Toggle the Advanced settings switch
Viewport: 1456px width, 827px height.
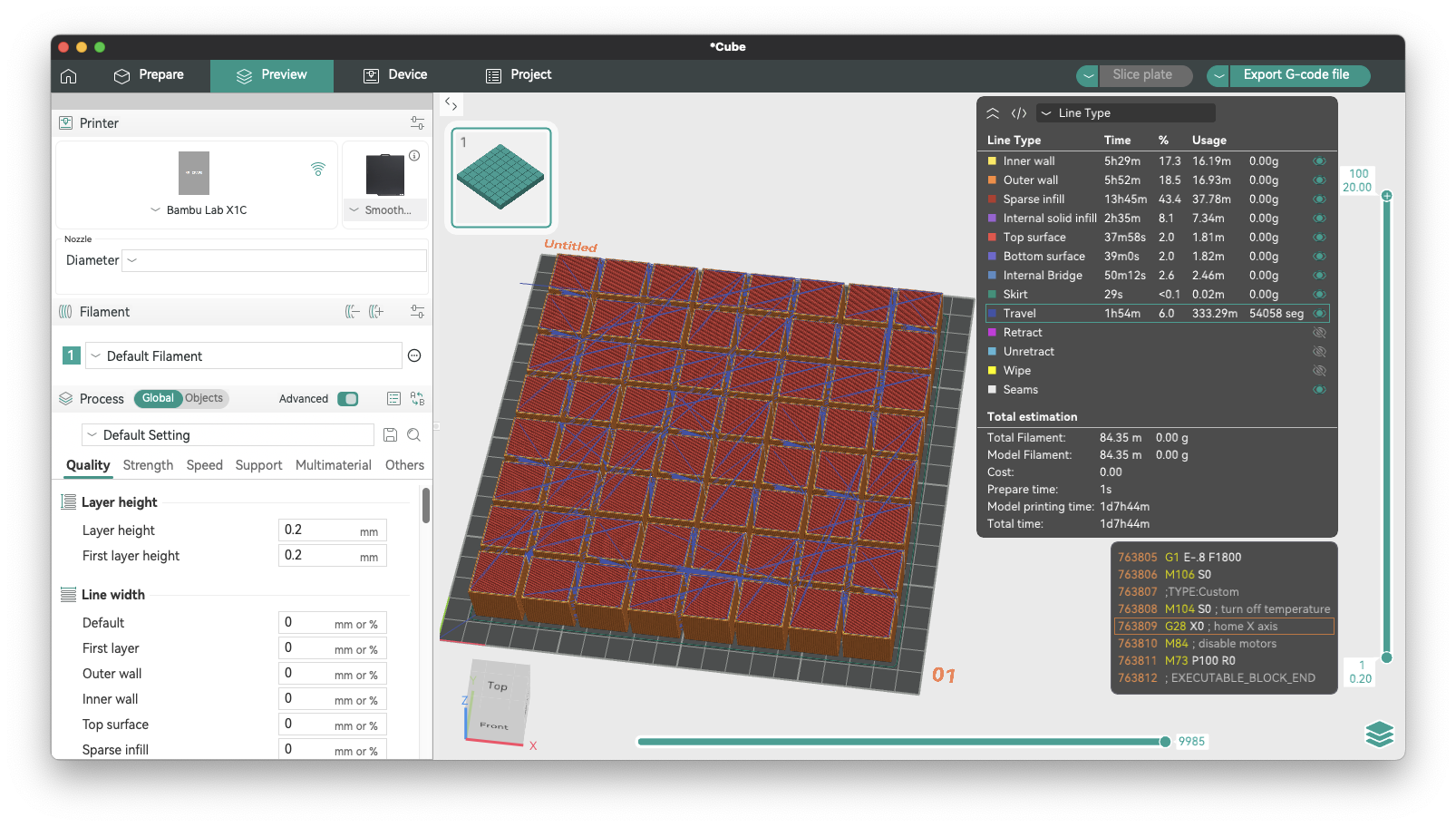pos(347,399)
